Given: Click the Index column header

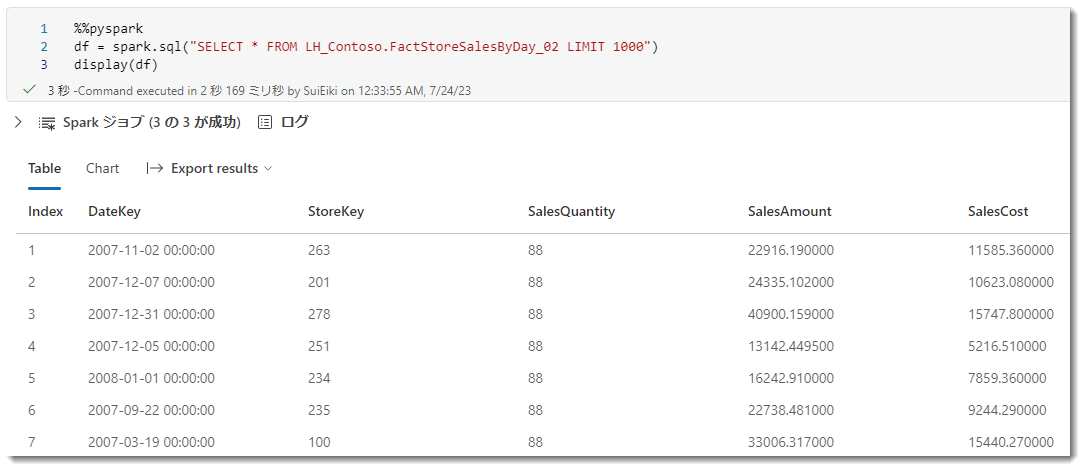Looking at the screenshot, I should (46, 211).
